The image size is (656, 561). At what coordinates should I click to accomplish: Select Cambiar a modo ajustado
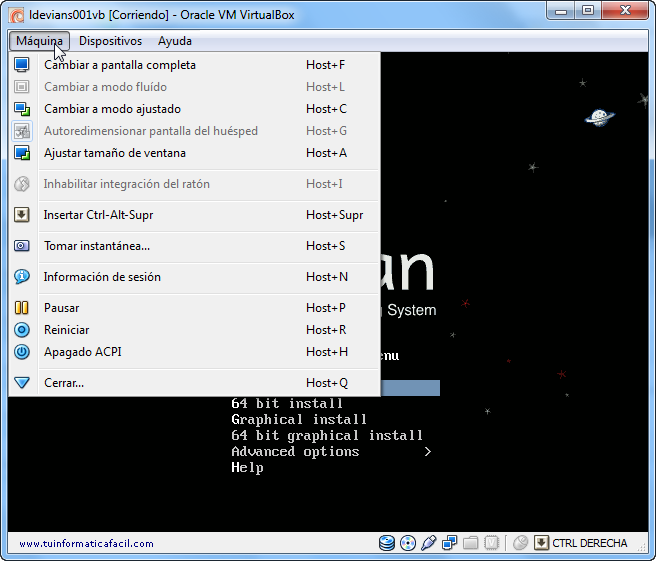195,109
